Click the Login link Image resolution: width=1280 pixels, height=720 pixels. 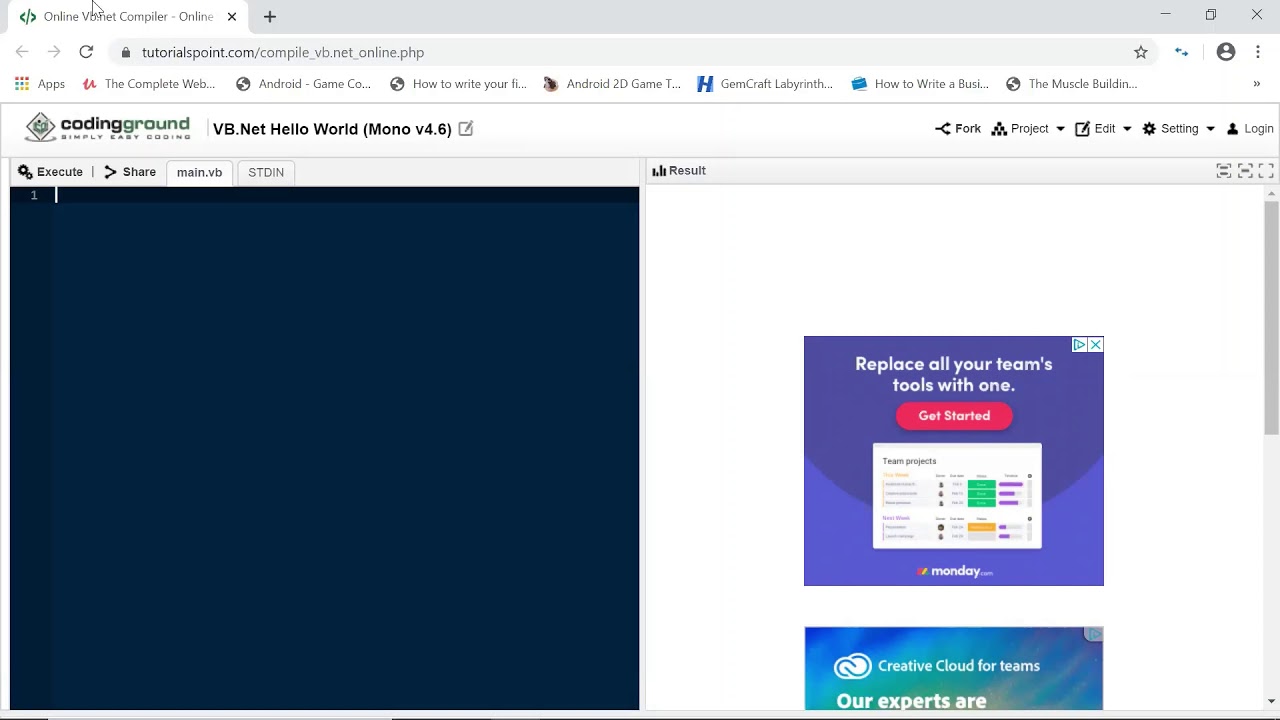pos(1250,128)
